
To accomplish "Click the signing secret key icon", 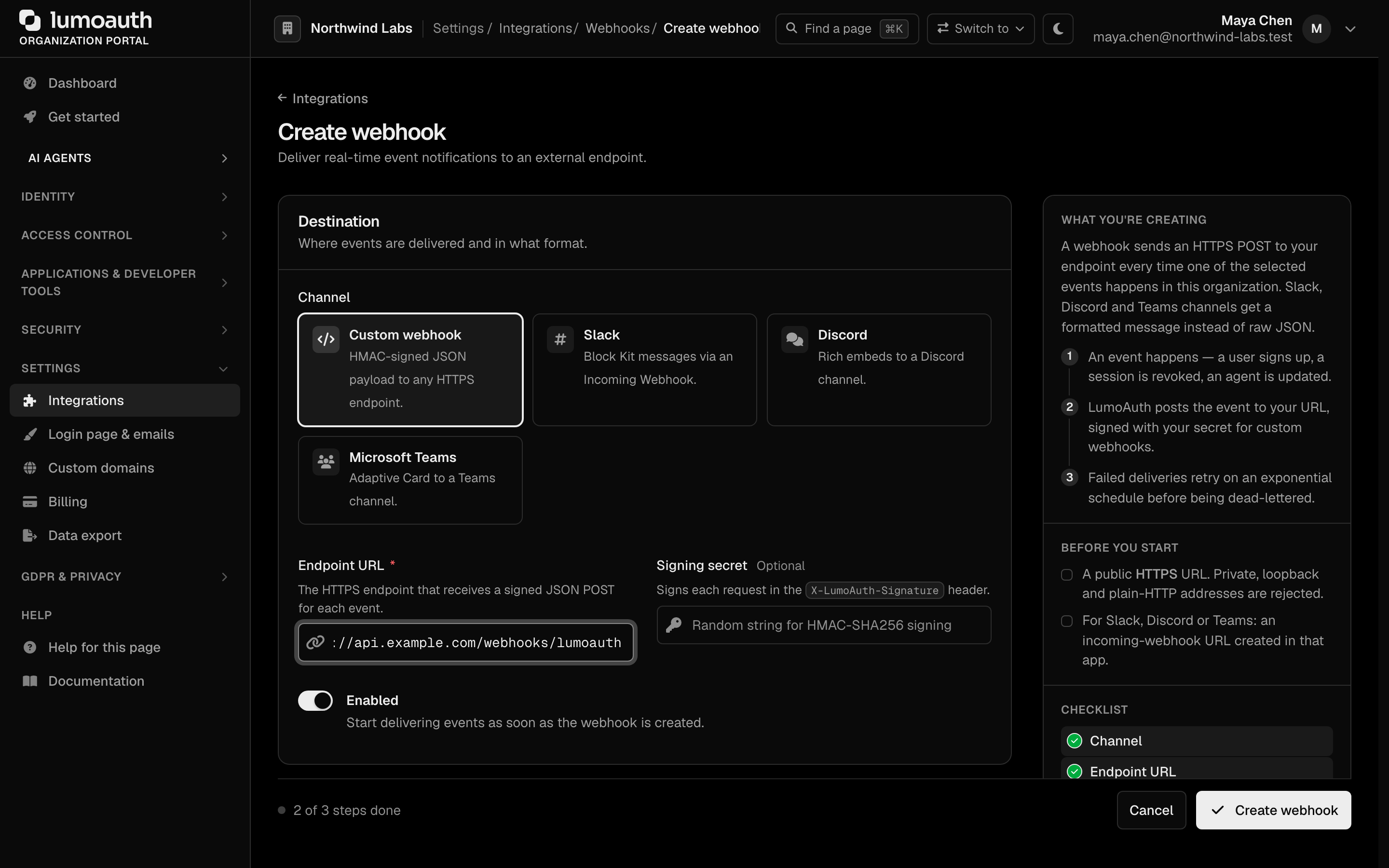I will coord(674,625).
